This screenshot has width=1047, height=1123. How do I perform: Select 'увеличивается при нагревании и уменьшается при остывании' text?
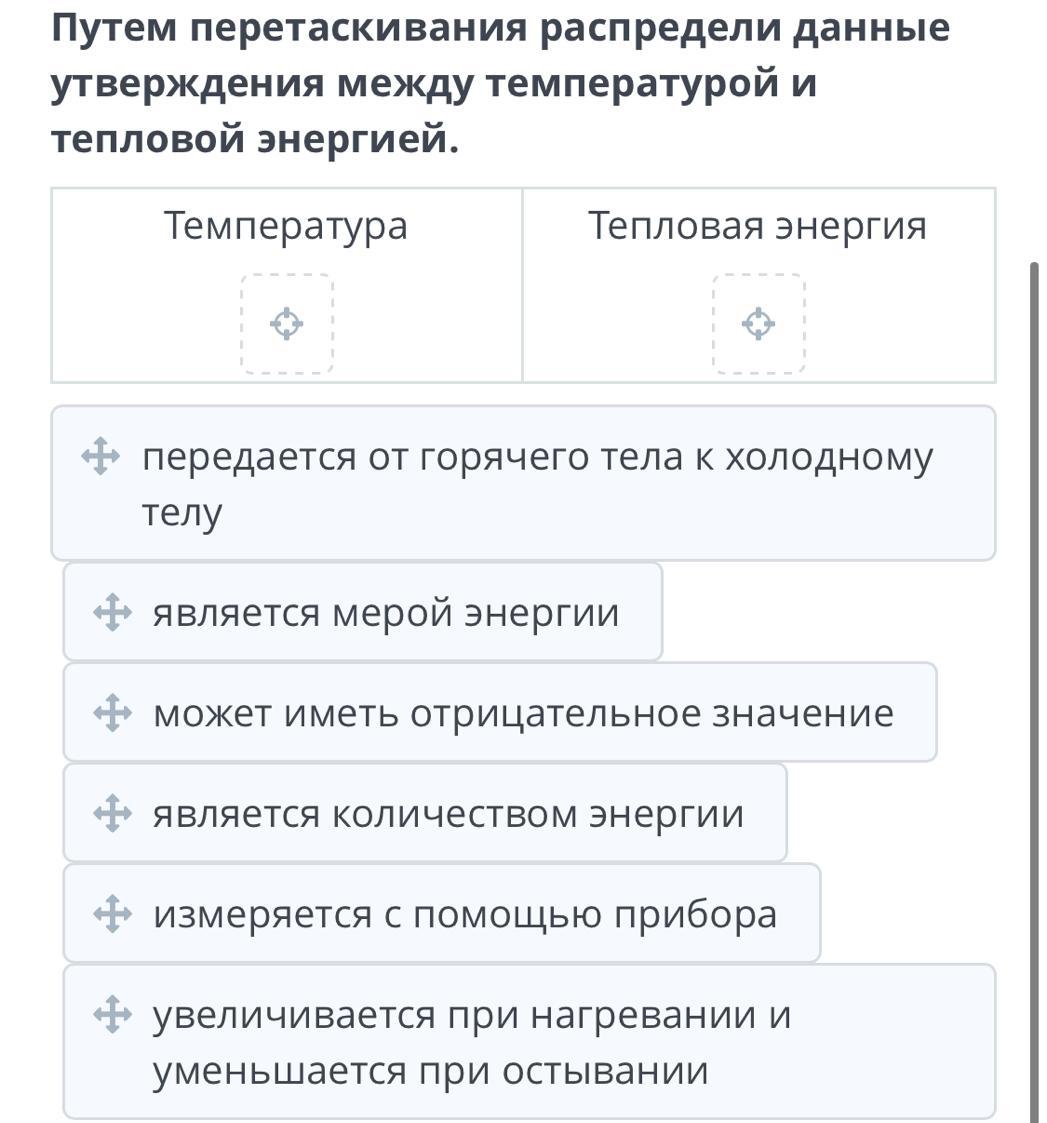click(x=472, y=1043)
